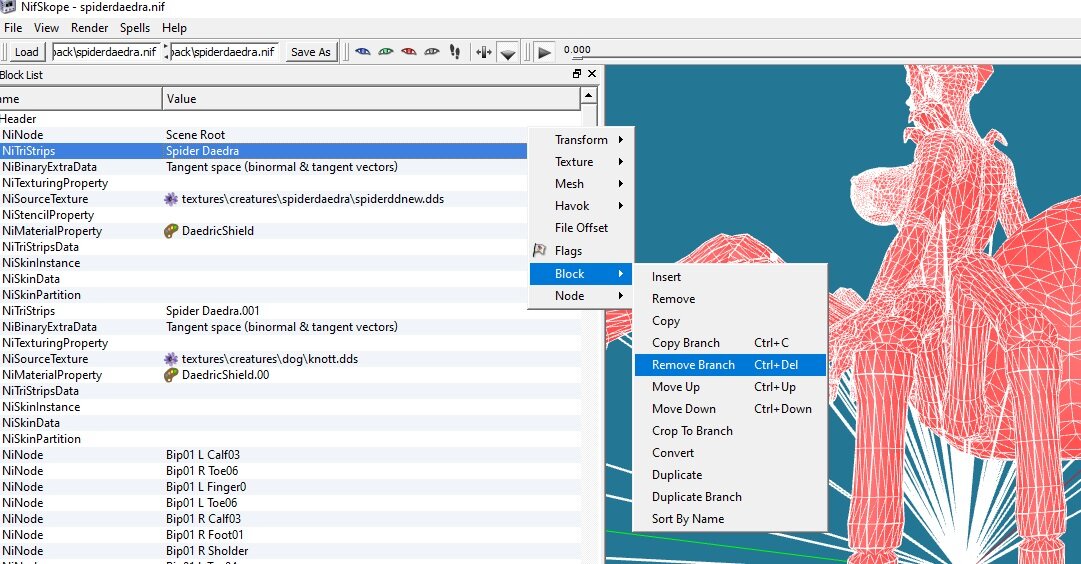
Task: Choose Sort By Name
Action: pyautogui.click(x=730, y=519)
